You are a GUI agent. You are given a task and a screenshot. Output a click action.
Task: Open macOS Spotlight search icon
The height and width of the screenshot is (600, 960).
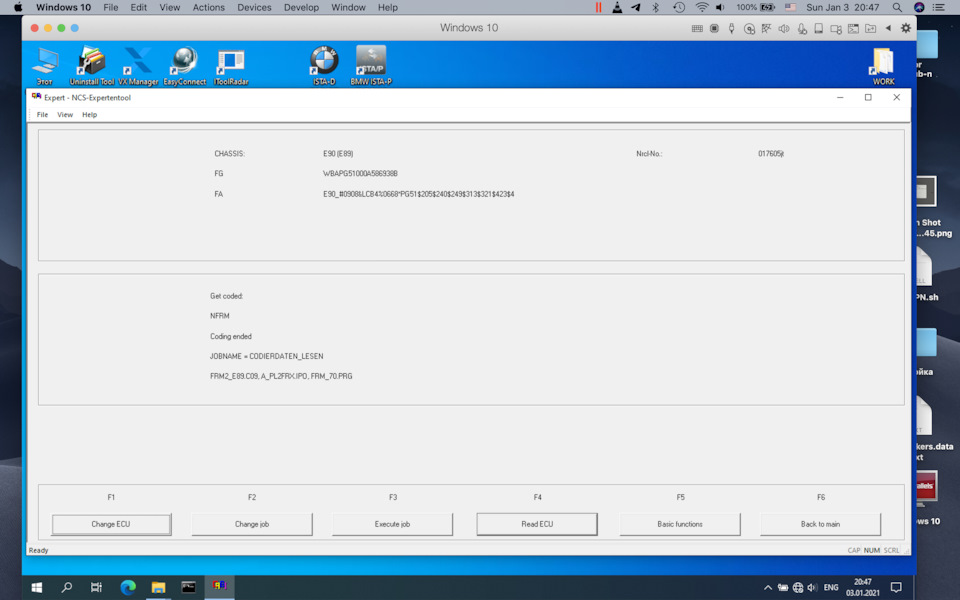[897, 7]
